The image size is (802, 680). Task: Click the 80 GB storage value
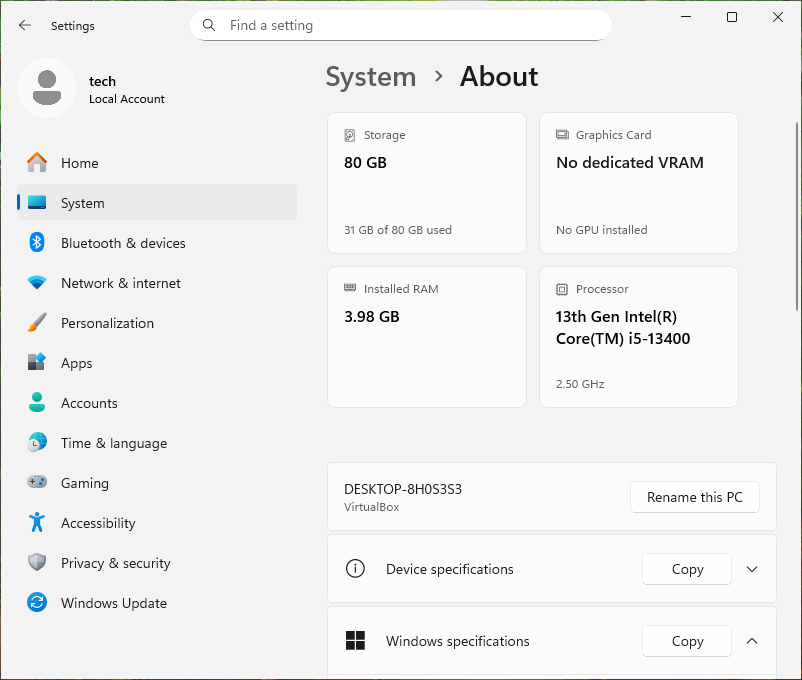pyautogui.click(x=365, y=163)
